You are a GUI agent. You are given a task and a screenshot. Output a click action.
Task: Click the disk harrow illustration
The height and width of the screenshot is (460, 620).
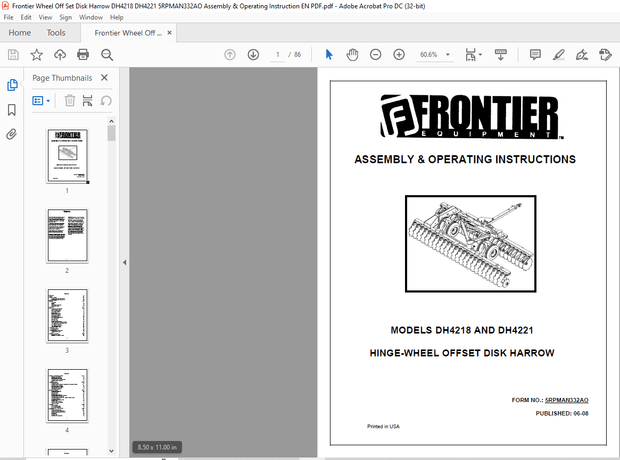click(471, 244)
